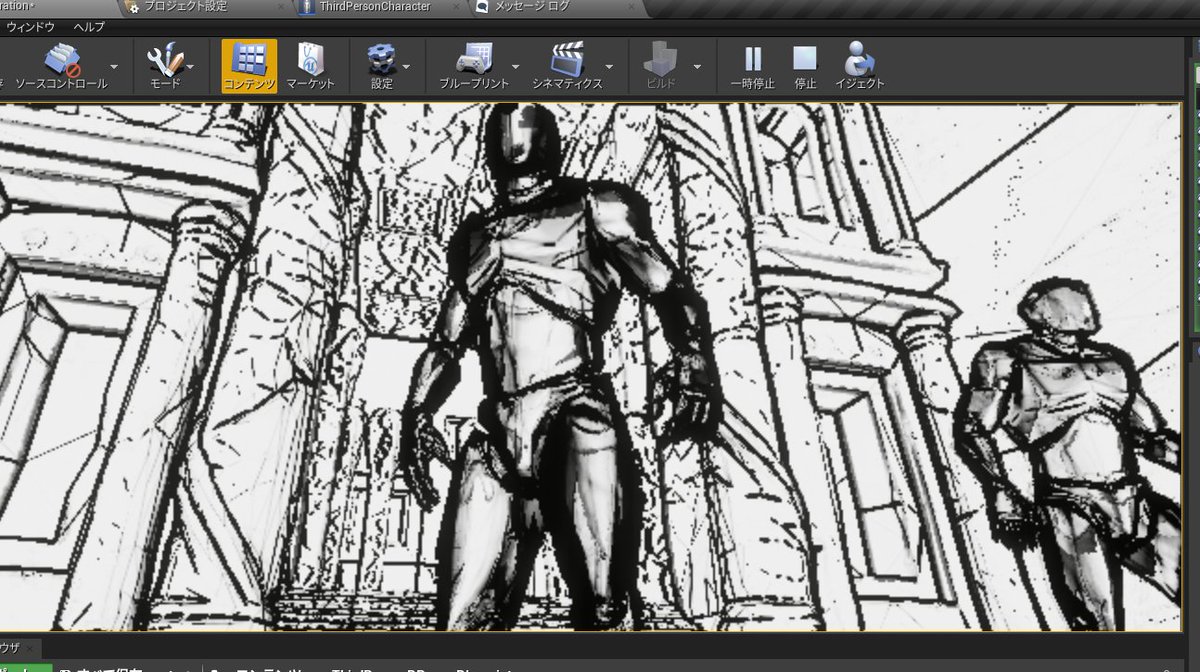Image resolution: width=1200 pixels, height=672 pixels.
Task: Expand the ソースコントロール dropdown arrow
Action: pyautogui.click(x=114, y=67)
